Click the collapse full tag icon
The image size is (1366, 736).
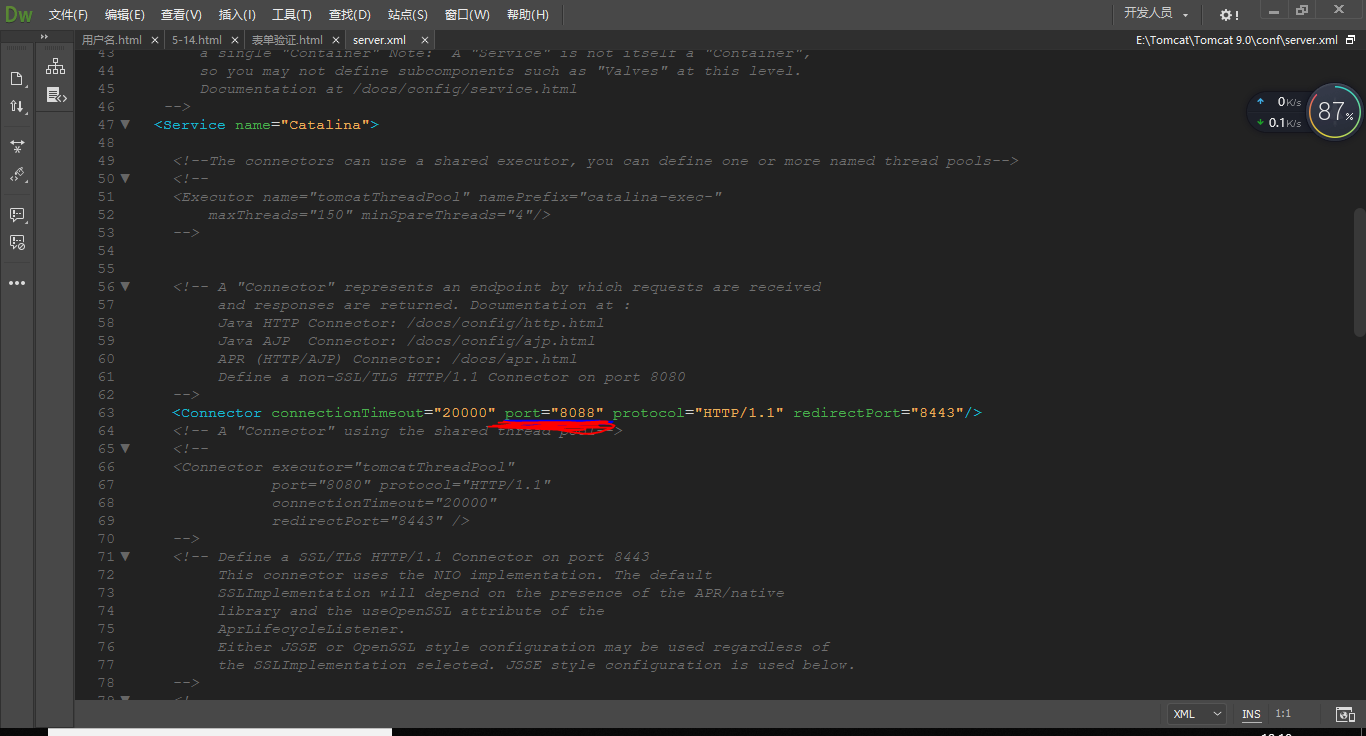17,146
